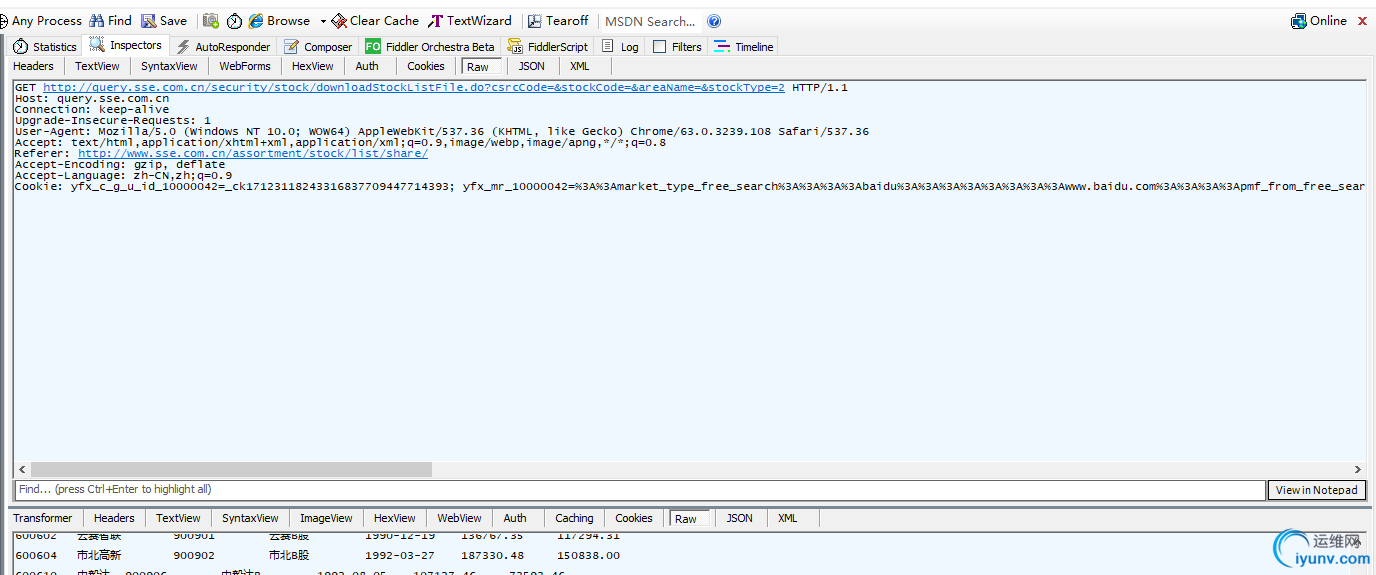Select request Cookies inspector tab
The height and width of the screenshot is (575, 1376).
click(x=426, y=66)
